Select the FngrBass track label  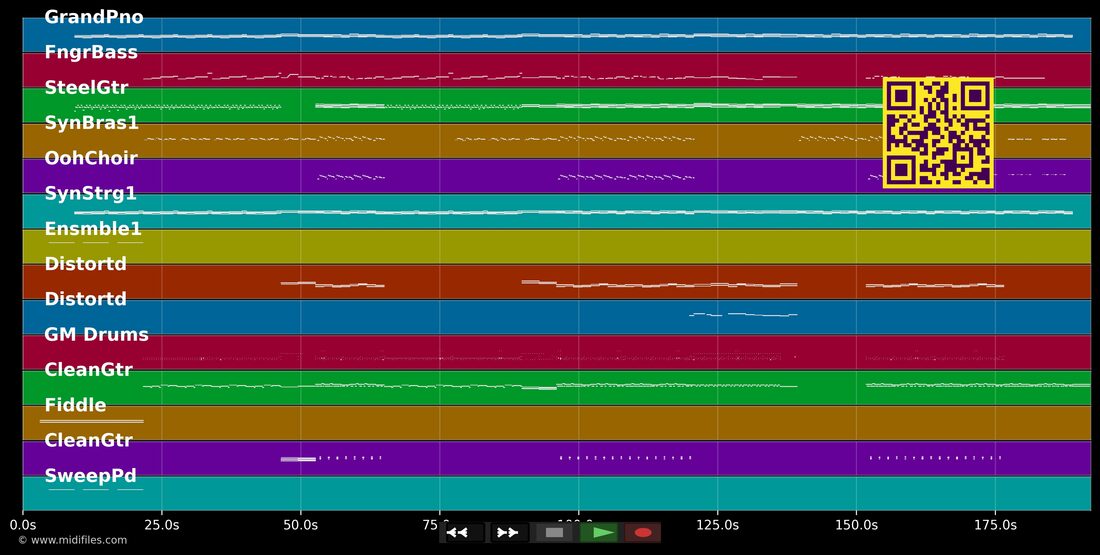pos(91,52)
